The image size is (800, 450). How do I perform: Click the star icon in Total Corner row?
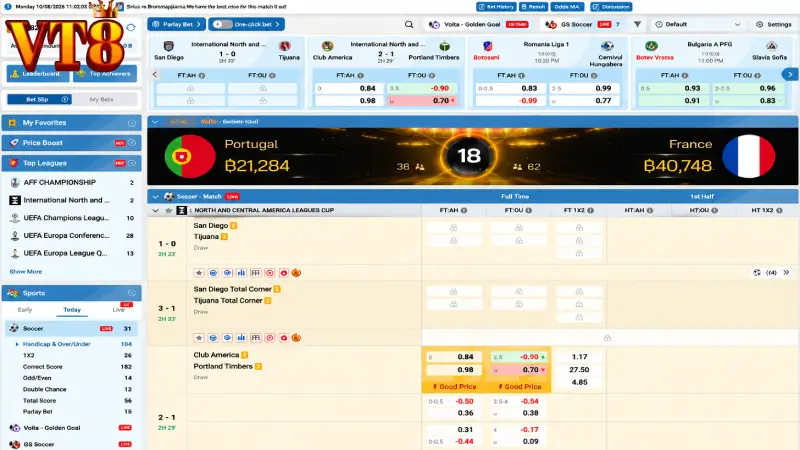click(199, 338)
